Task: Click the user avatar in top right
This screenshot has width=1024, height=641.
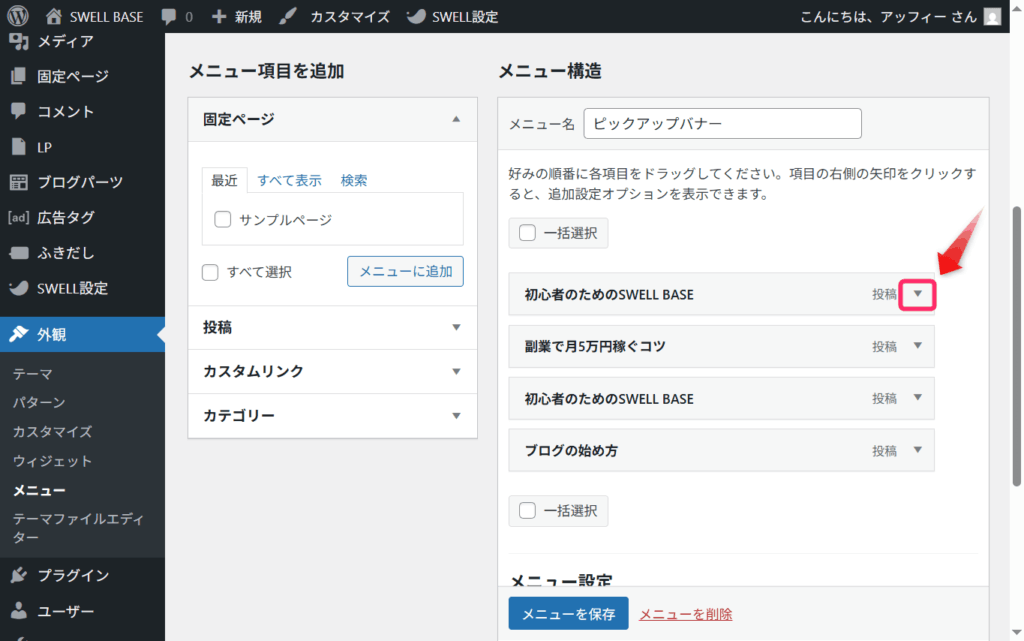Action: (x=992, y=16)
